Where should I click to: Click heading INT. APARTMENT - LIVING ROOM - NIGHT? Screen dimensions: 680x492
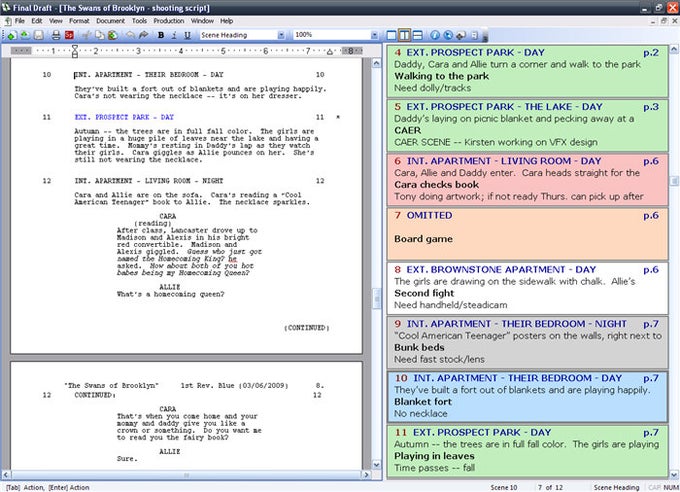coord(148,180)
